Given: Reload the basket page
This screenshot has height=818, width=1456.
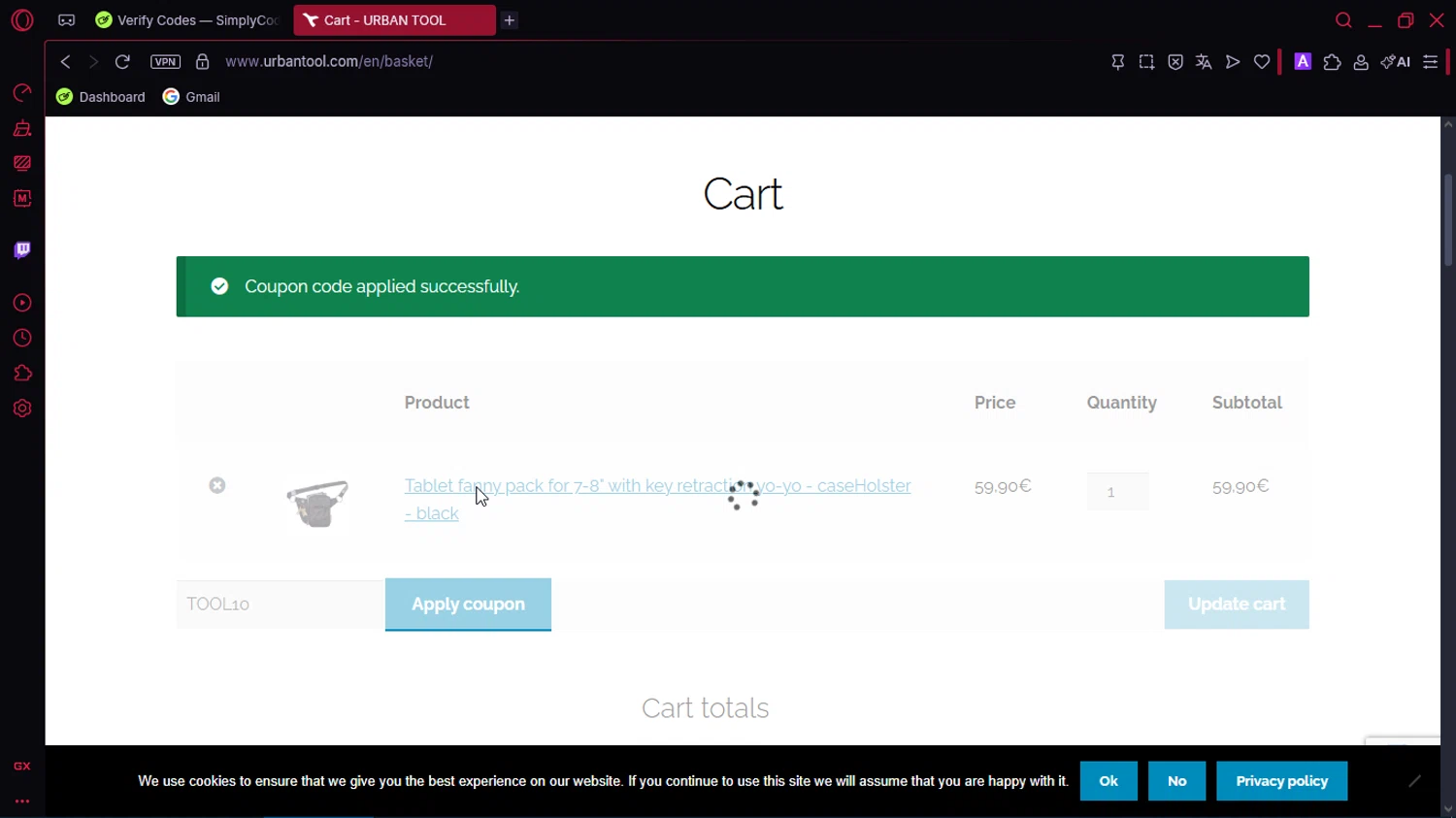Looking at the screenshot, I should (x=122, y=62).
